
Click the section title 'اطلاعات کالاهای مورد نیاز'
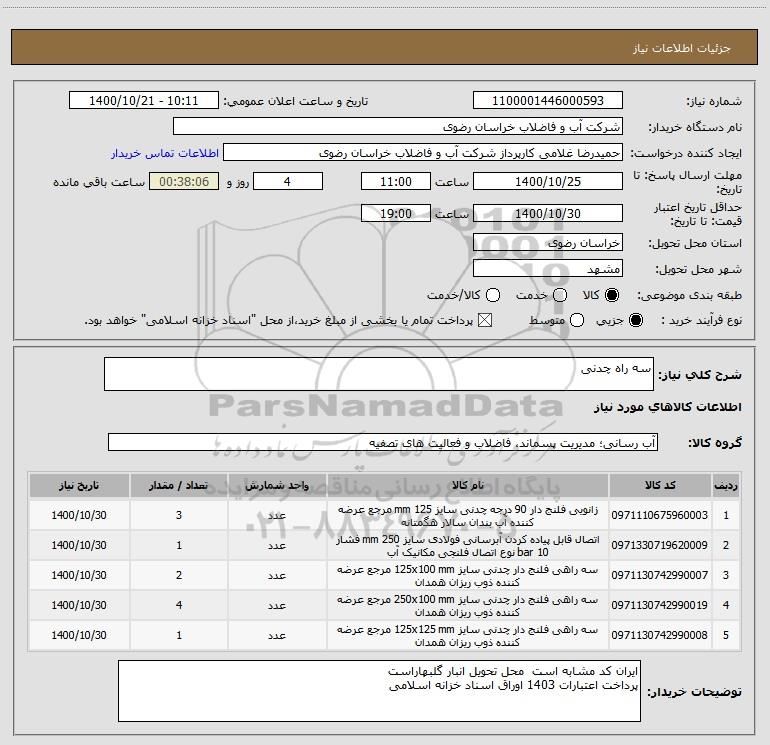[667, 407]
